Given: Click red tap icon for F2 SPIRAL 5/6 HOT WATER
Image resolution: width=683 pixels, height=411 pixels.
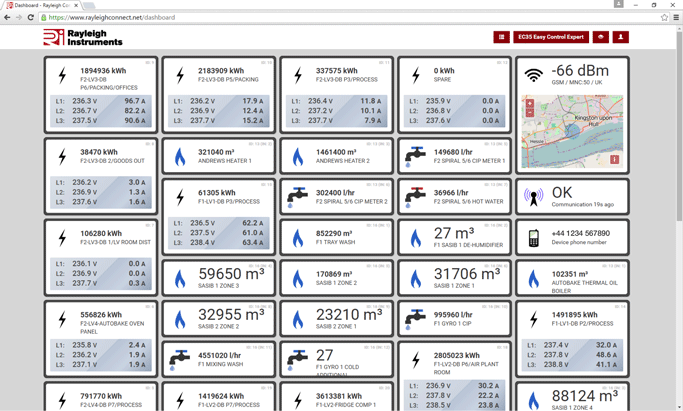Looking at the screenshot, I should [x=416, y=197].
